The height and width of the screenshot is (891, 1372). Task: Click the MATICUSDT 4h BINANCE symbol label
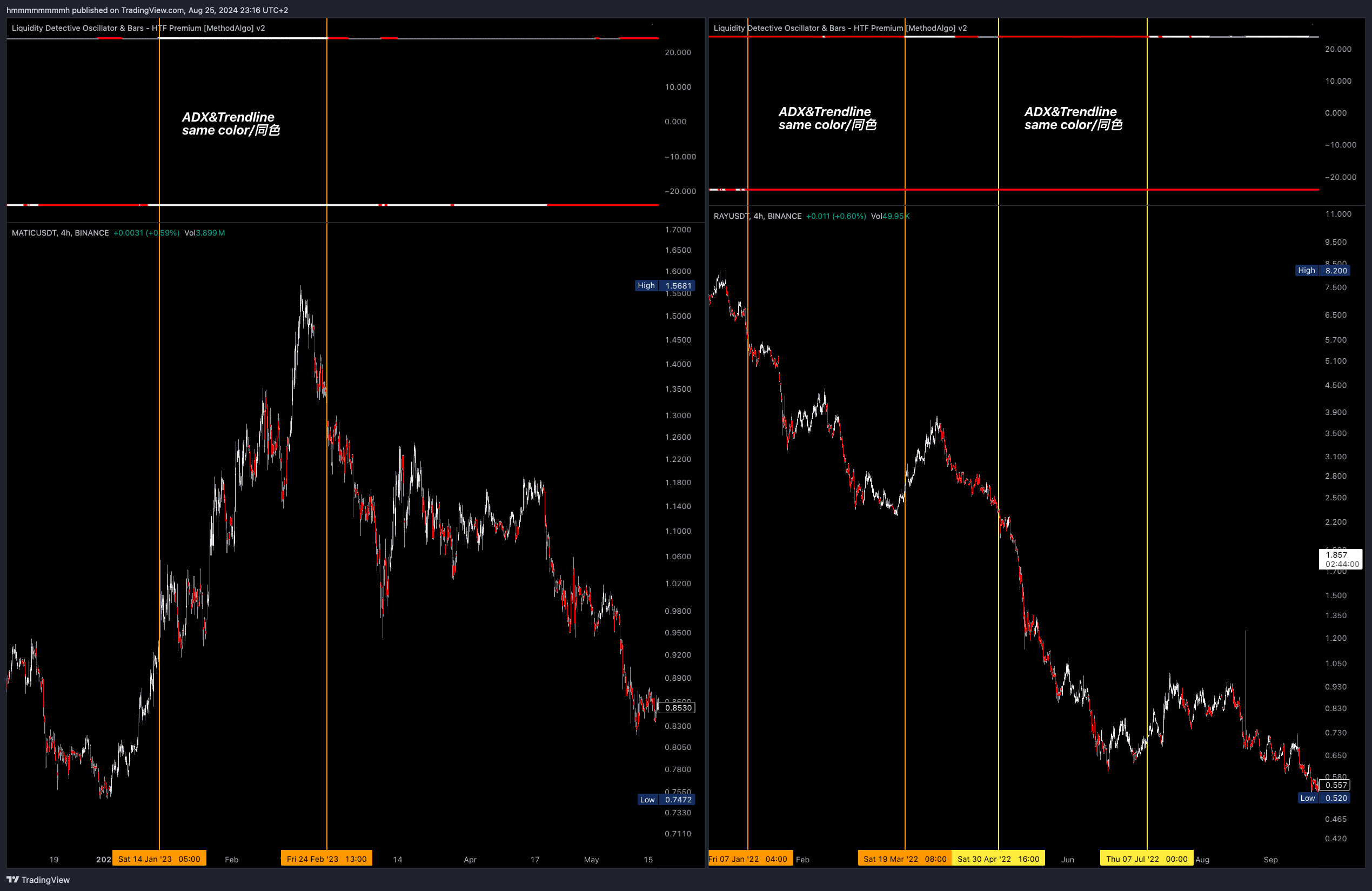60,233
